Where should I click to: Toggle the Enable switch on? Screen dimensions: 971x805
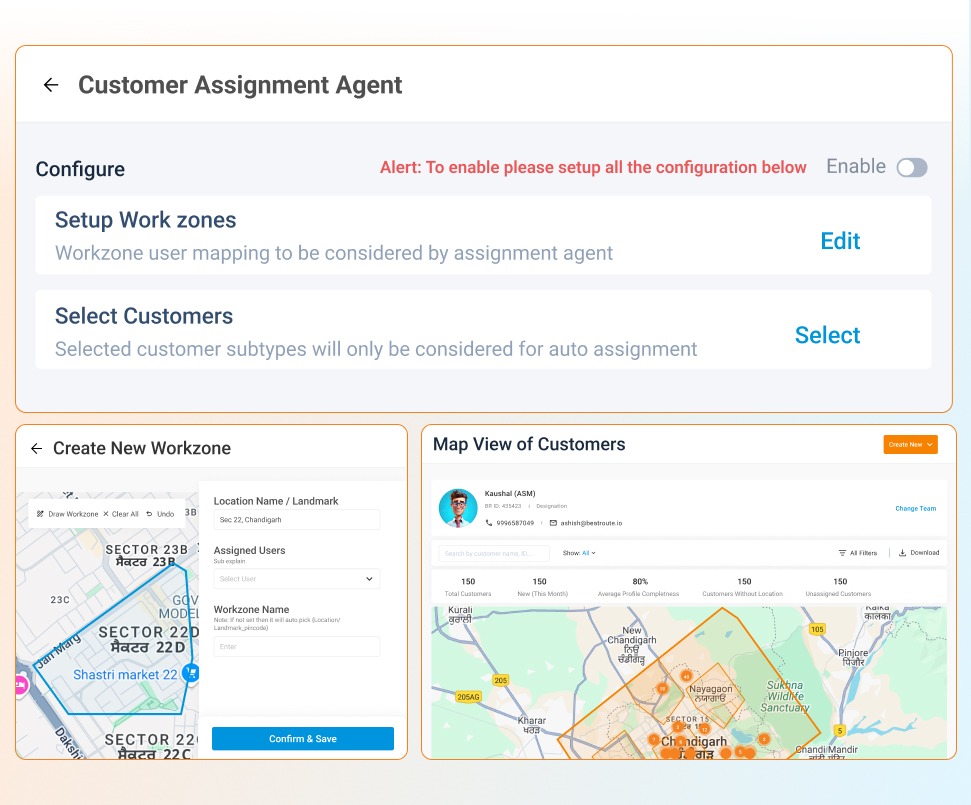tap(912, 167)
